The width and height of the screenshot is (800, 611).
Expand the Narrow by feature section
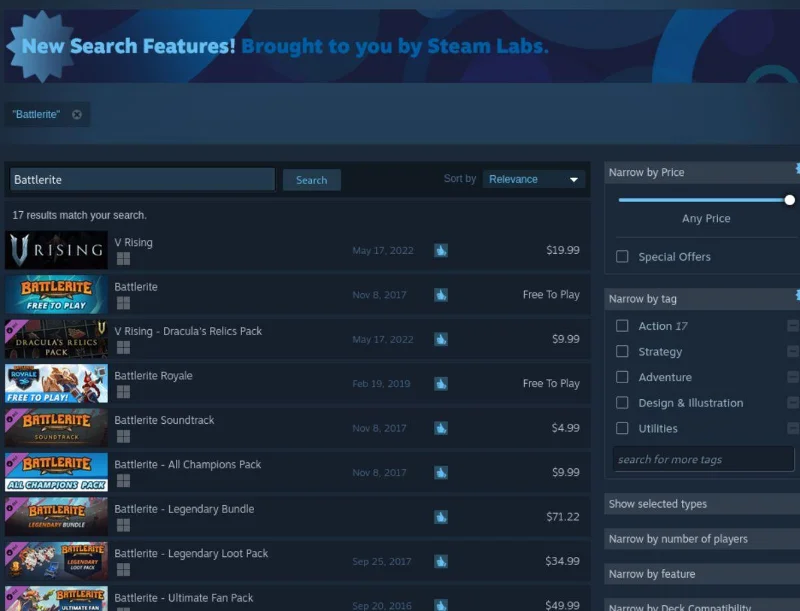pyautogui.click(x=702, y=574)
